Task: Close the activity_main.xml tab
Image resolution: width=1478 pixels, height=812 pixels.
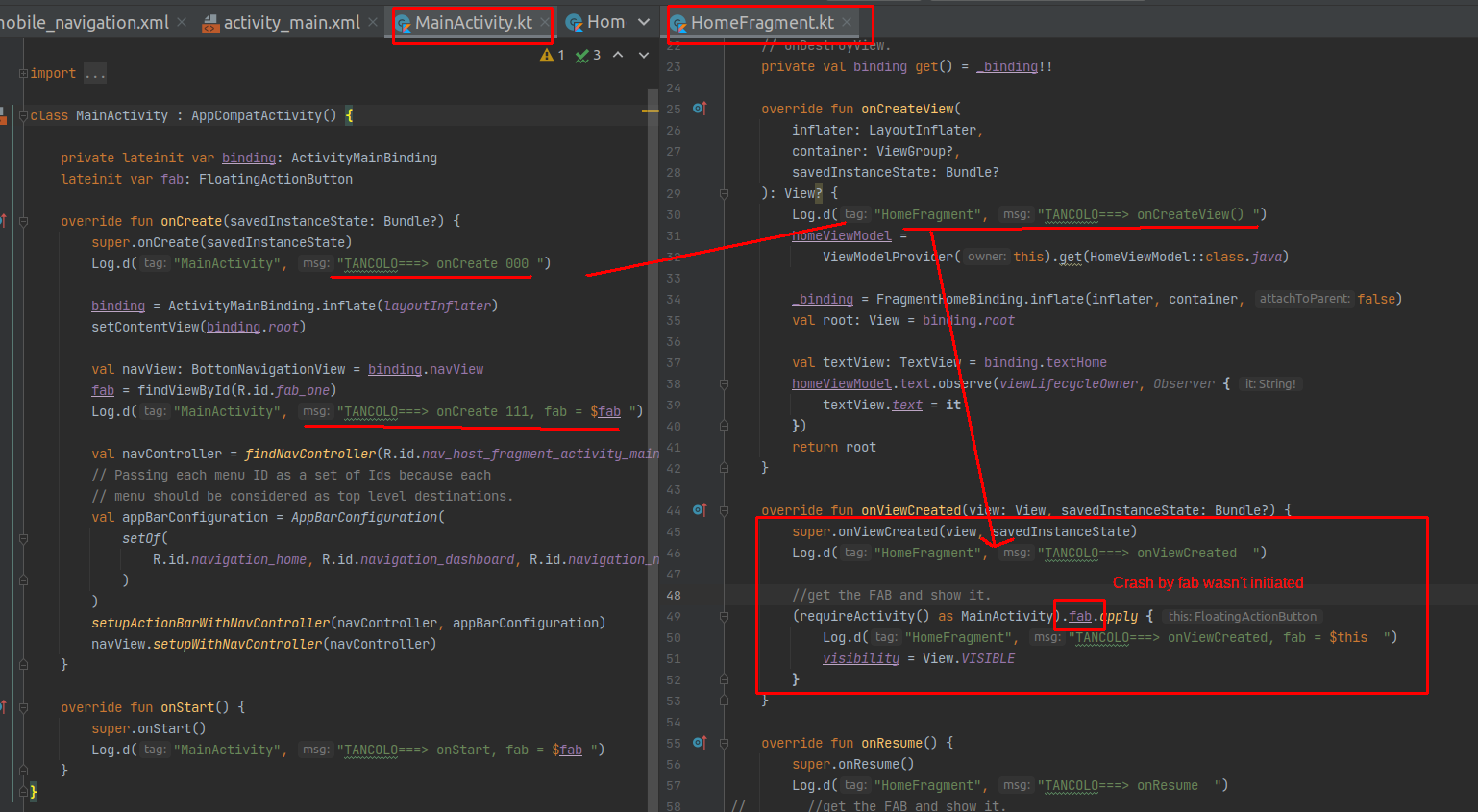Action: point(373,22)
